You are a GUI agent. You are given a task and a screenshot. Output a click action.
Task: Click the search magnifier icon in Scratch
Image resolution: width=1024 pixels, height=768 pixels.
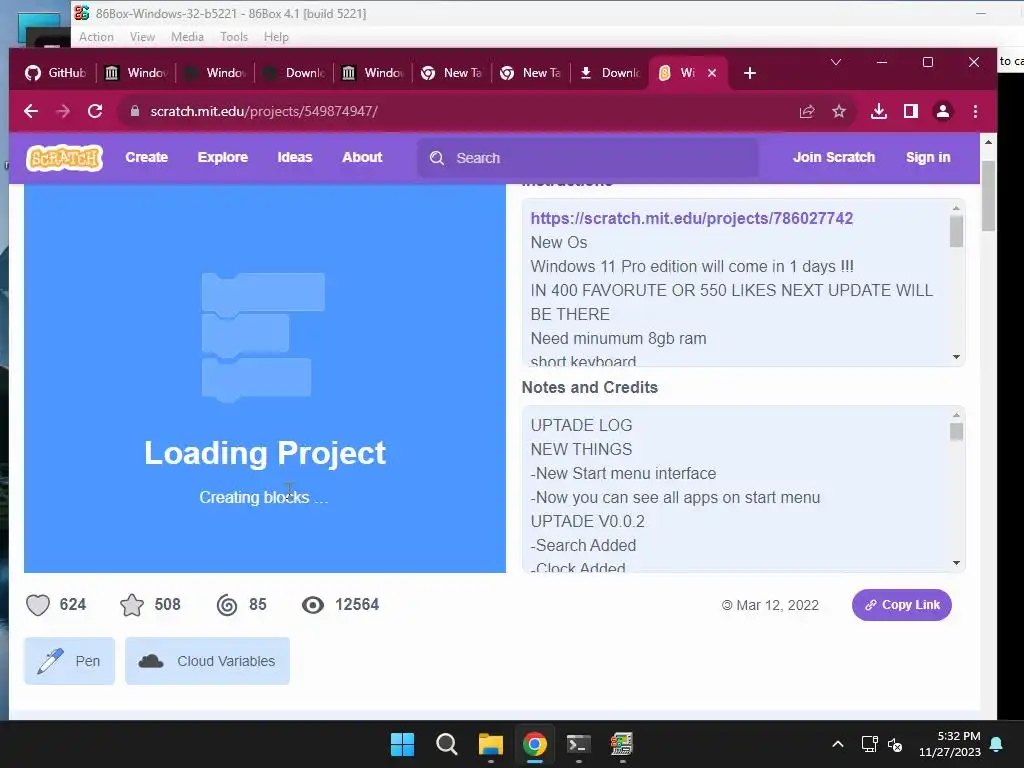pyautogui.click(x=437, y=158)
